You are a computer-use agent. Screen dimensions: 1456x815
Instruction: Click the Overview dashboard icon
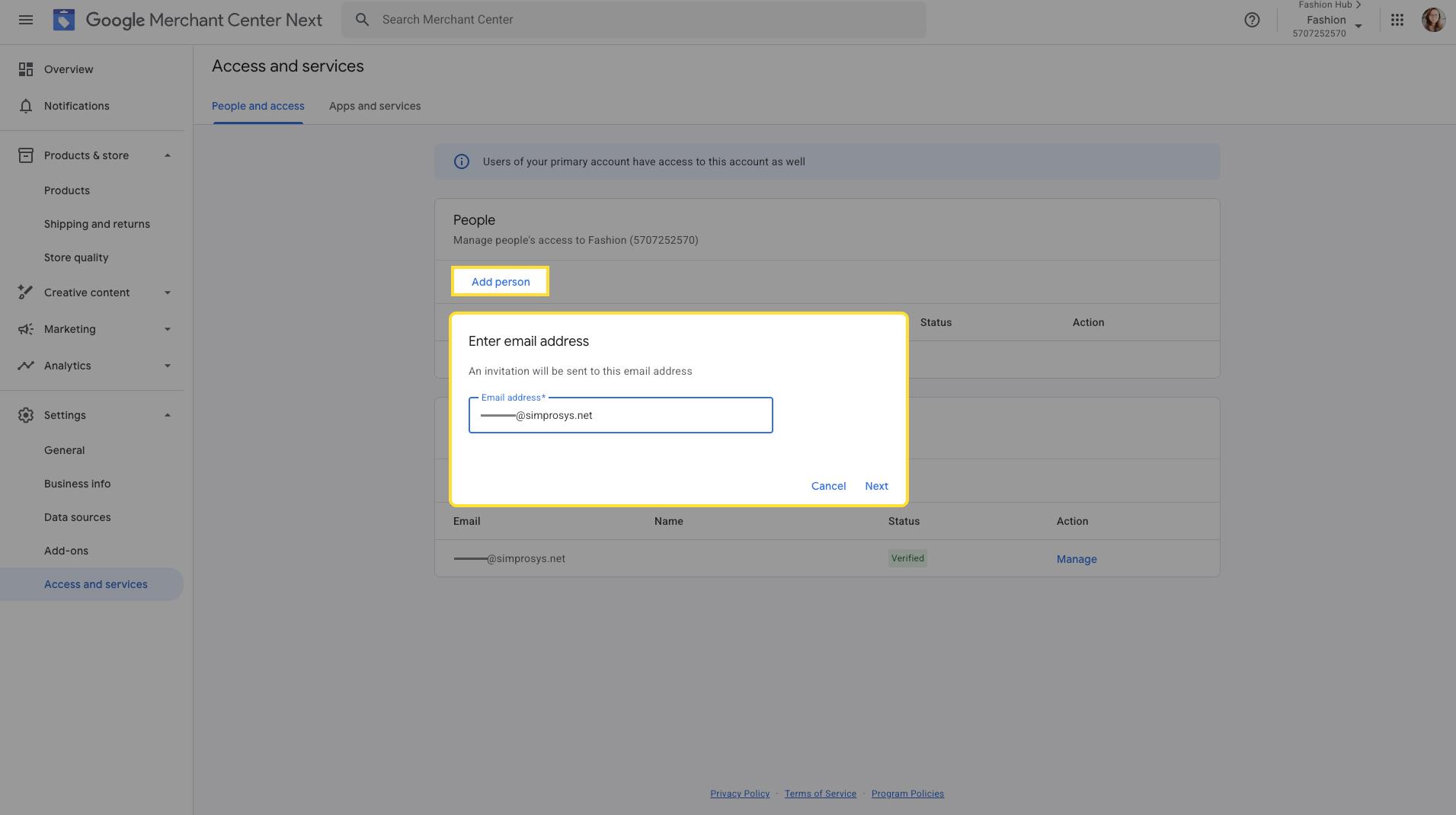26,69
